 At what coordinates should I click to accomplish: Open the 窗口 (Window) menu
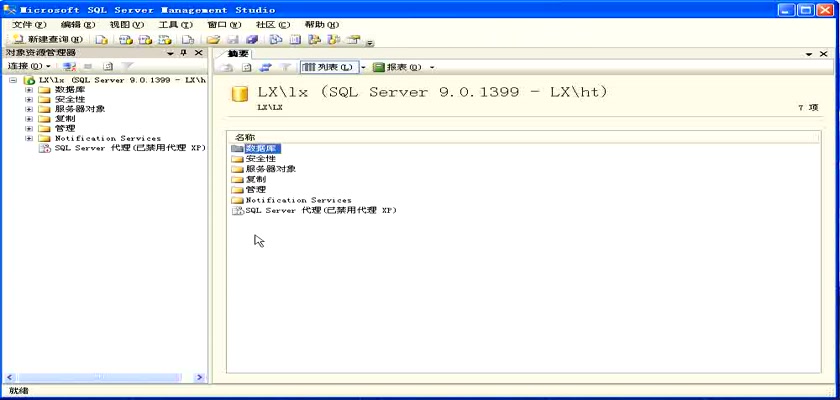[224, 25]
